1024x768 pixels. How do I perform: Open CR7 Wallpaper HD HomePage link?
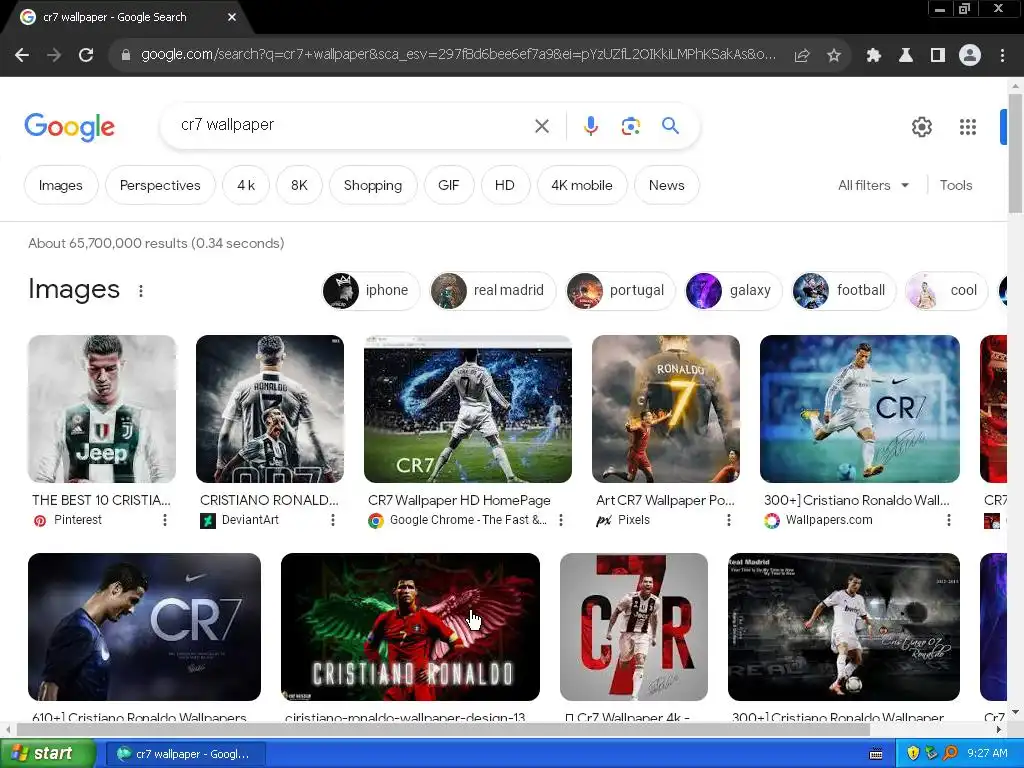[x=459, y=500]
